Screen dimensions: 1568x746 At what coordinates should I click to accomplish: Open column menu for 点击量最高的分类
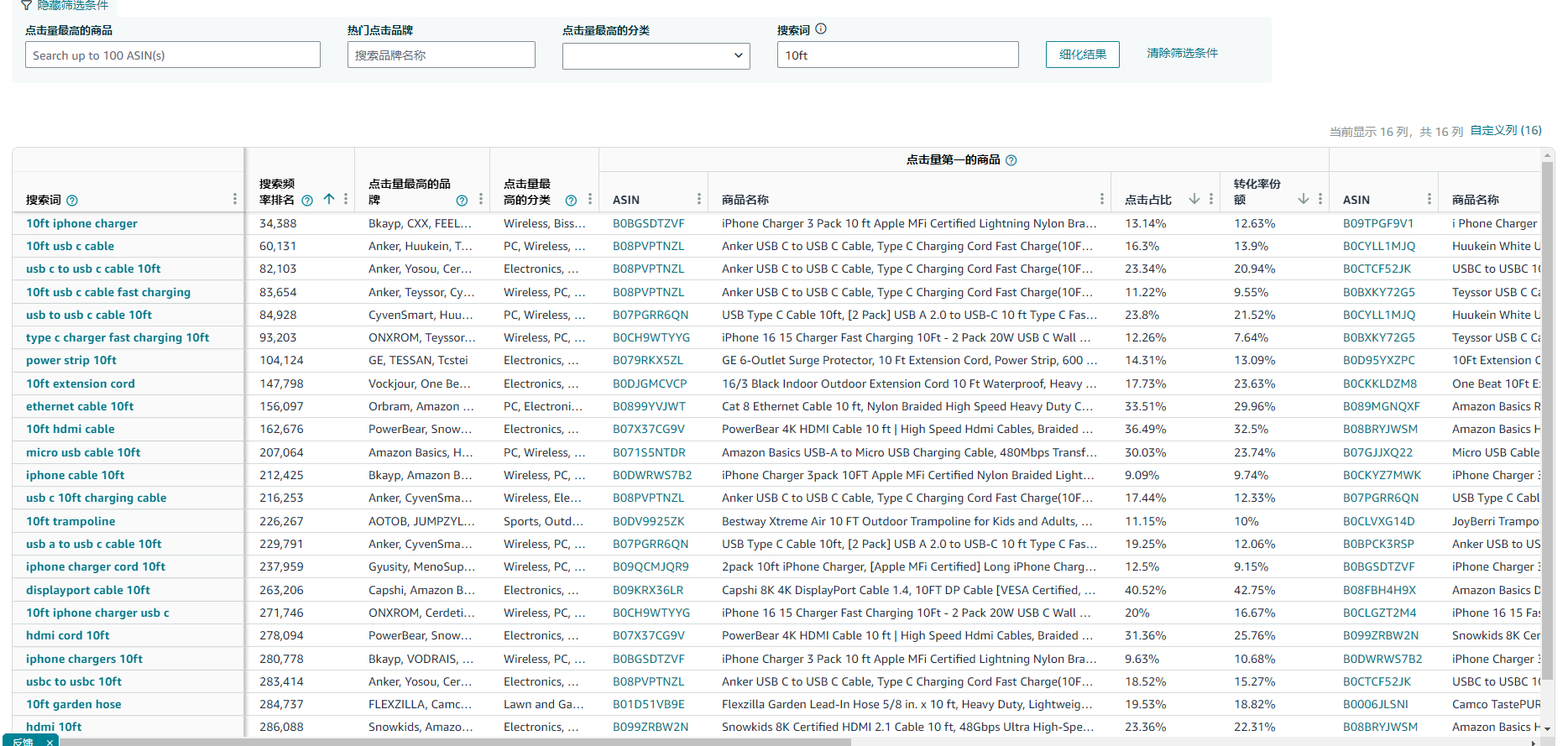click(590, 199)
